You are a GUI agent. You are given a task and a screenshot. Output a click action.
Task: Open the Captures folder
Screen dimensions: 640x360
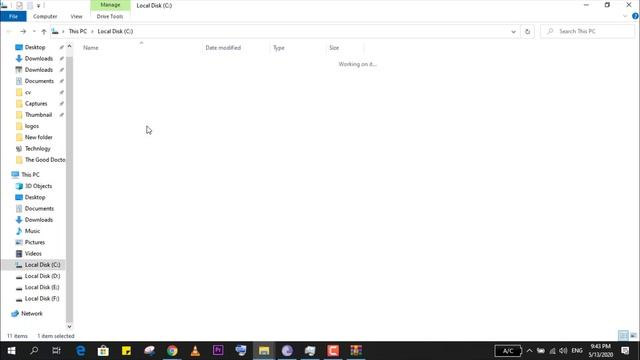[x=36, y=104]
